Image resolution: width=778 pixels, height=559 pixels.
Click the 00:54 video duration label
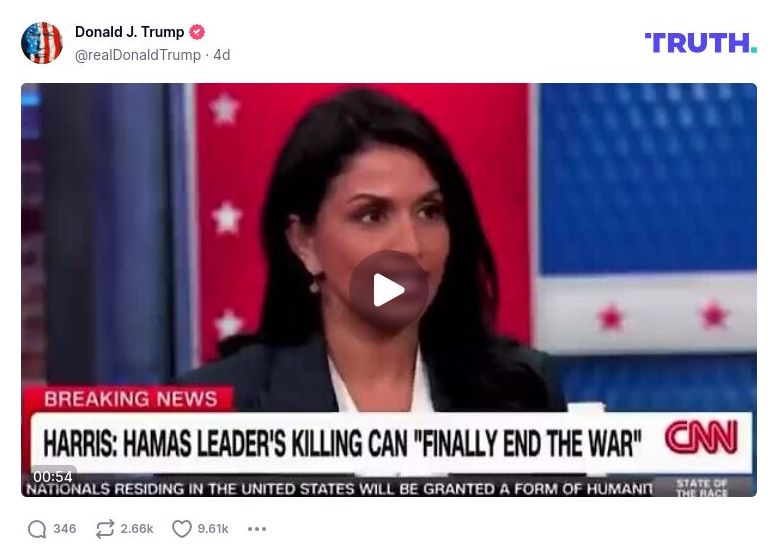click(53, 476)
